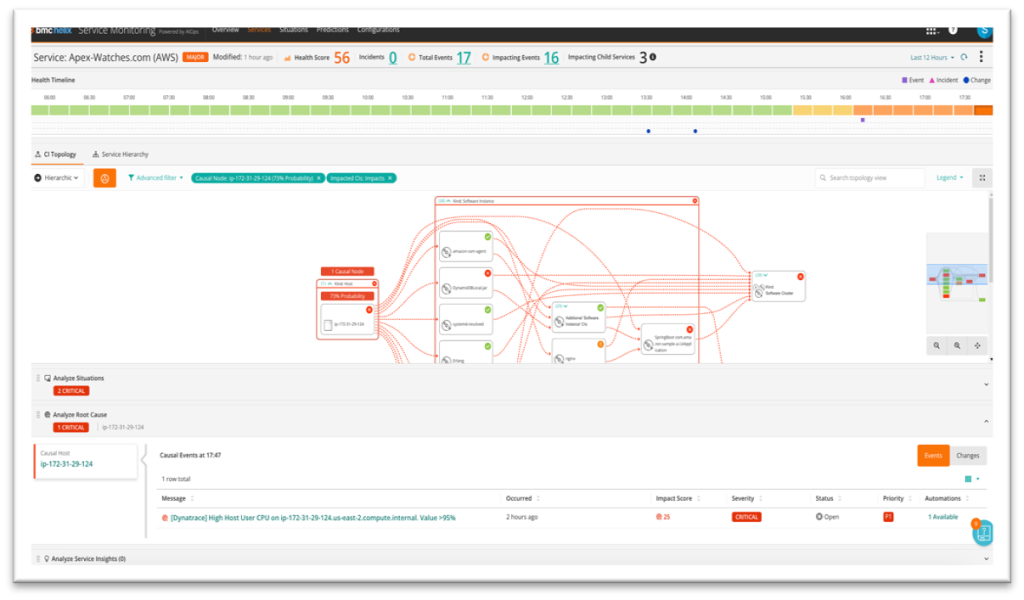Zoom out on the topology map
The width and height of the screenshot is (1024, 600).
point(936,345)
